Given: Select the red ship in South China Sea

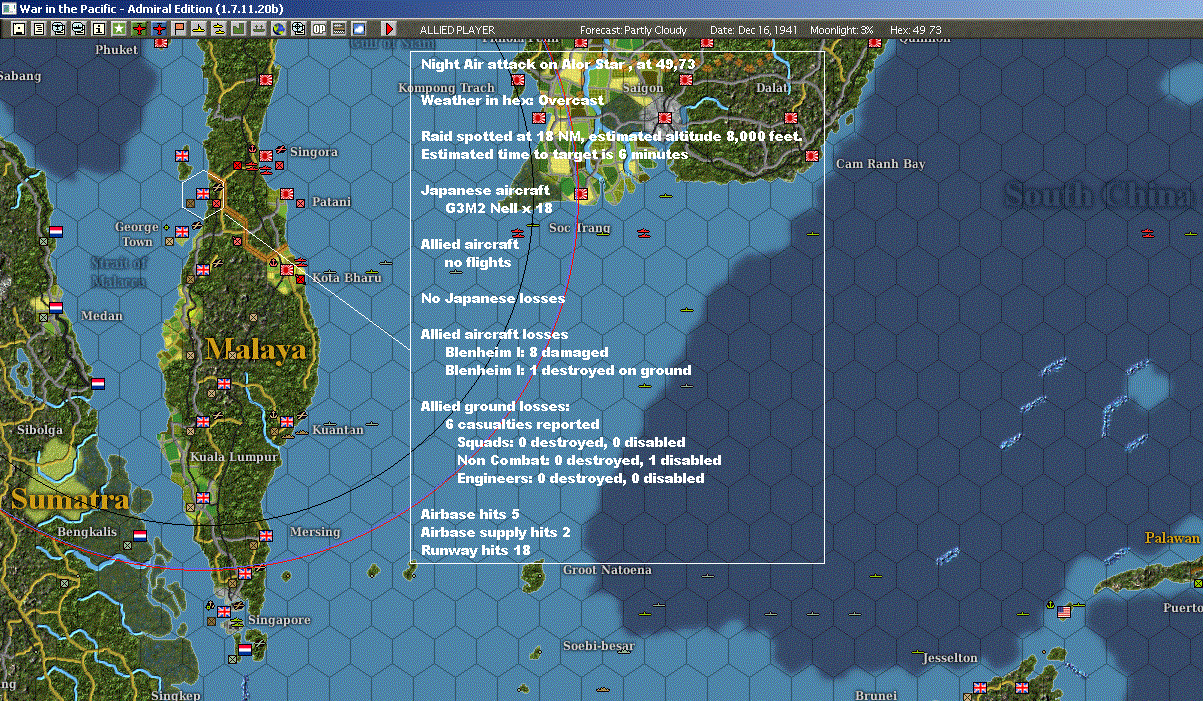Looking at the screenshot, I should [1150, 234].
